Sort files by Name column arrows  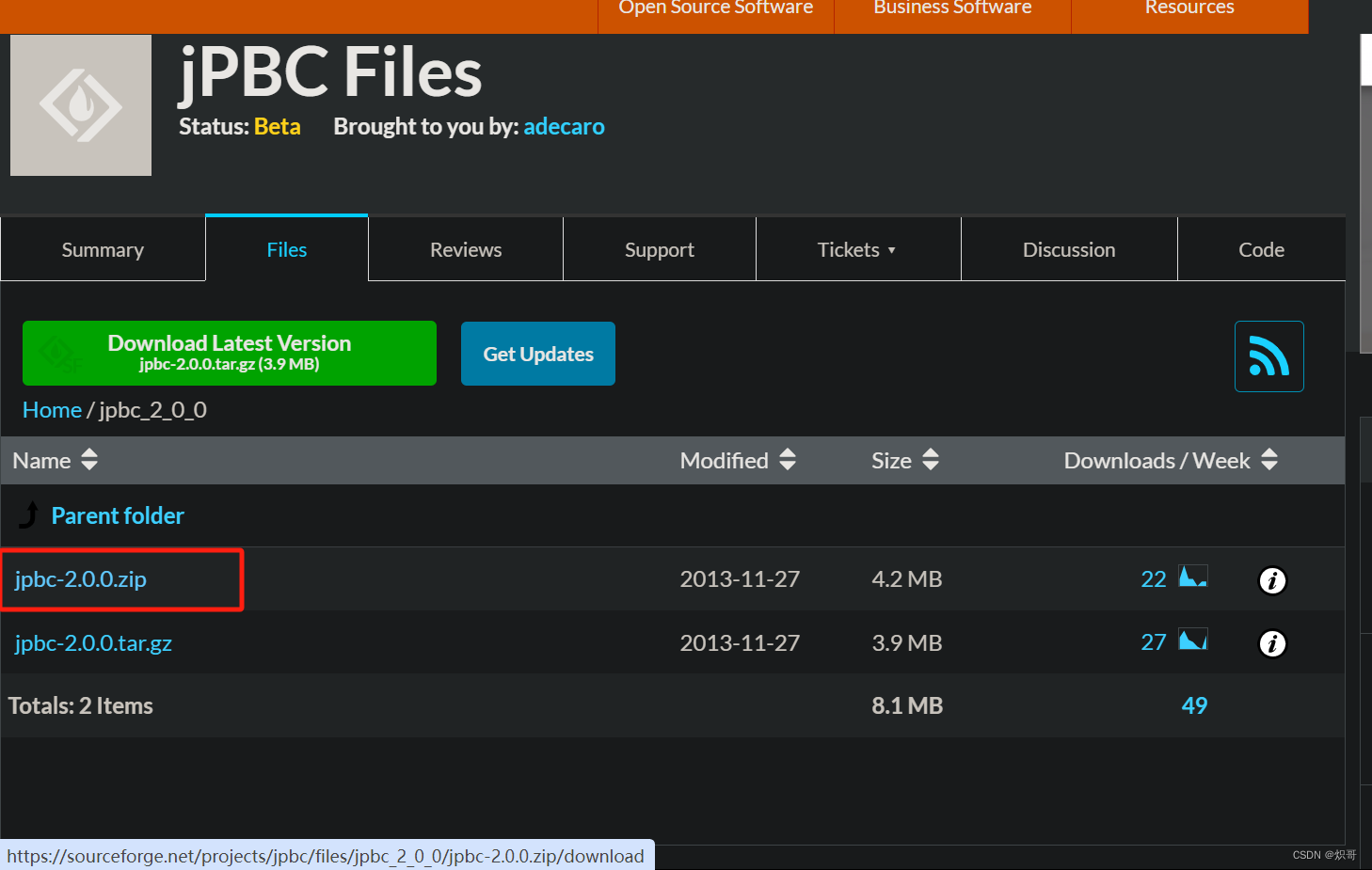pyautogui.click(x=89, y=460)
